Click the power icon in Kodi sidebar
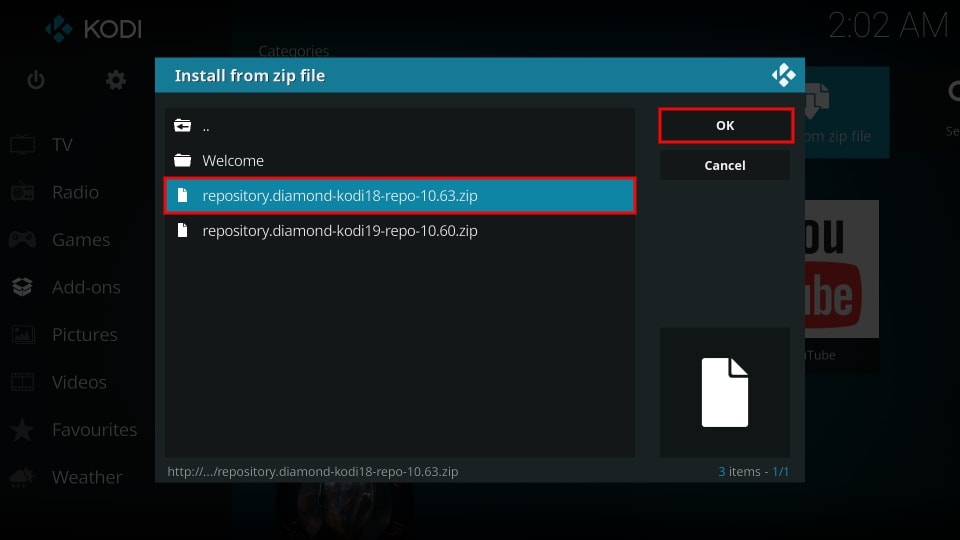This screenshot has width=960, height=540. click(x=36, y=80)
